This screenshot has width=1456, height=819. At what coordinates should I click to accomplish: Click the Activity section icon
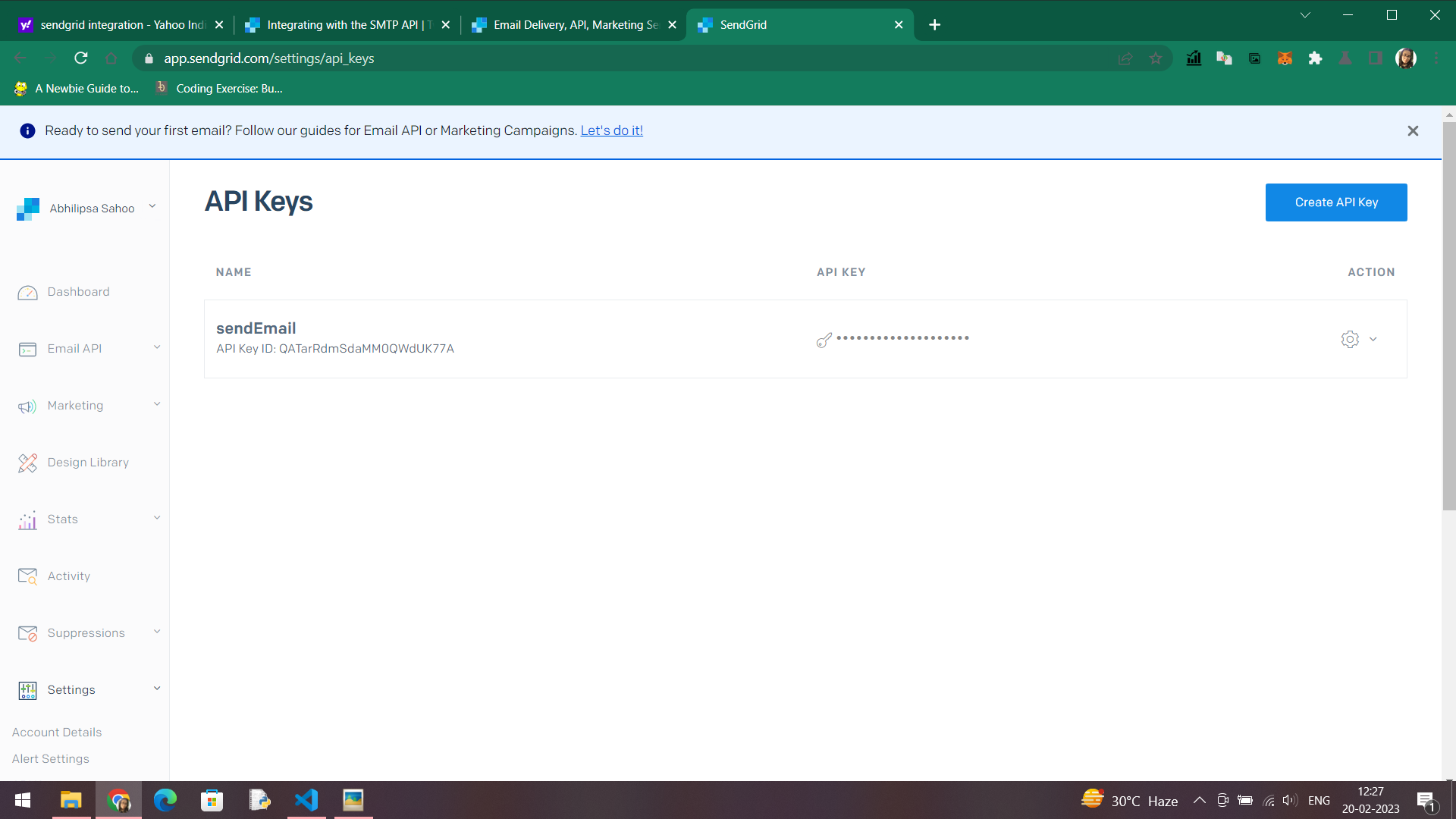click(28, 576)
